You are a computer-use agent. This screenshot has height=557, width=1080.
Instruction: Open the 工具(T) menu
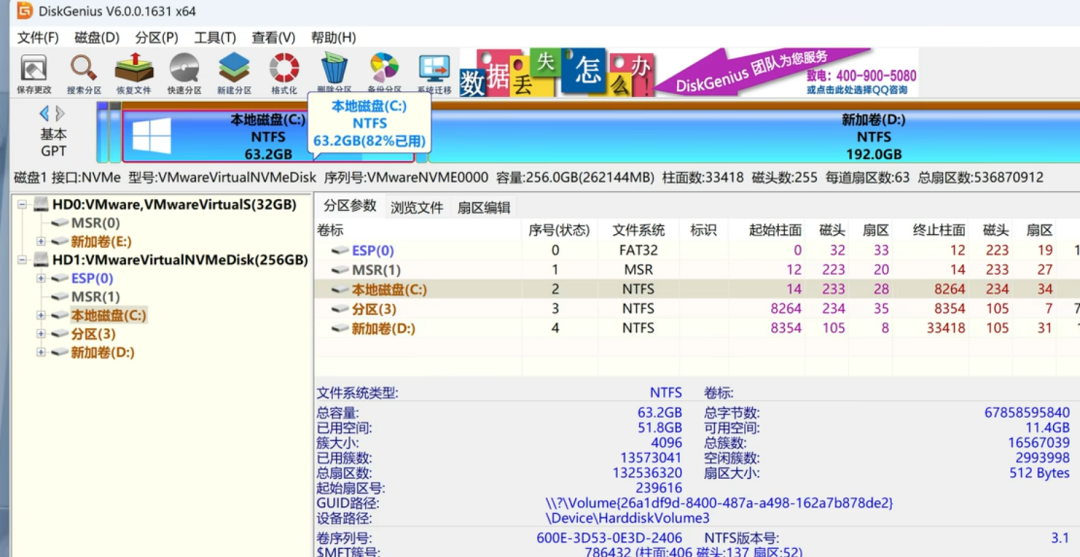pyautogui.click(x=214, y=37)
